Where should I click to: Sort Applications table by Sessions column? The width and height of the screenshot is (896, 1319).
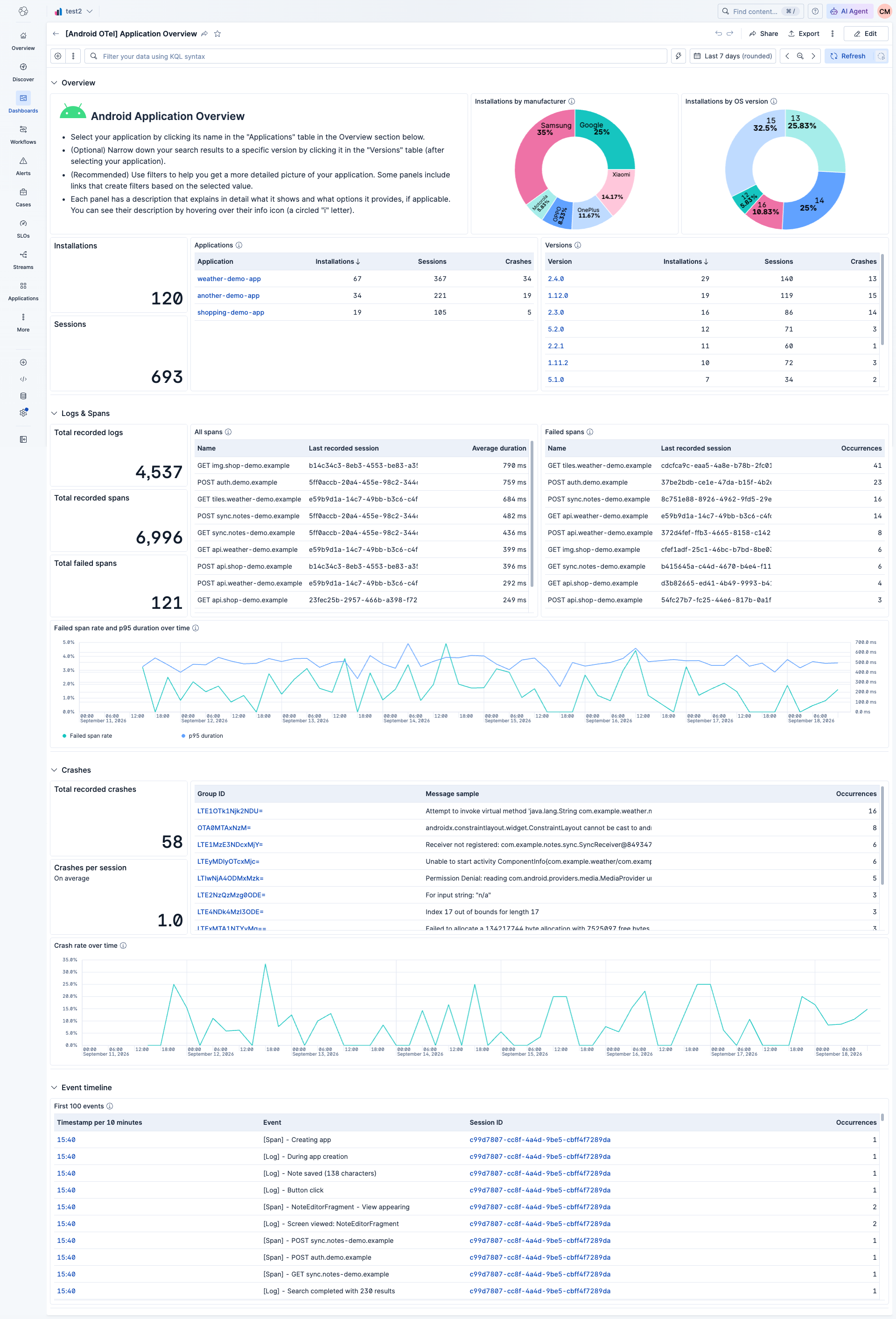pyautogui.click(x=432, y=261)
